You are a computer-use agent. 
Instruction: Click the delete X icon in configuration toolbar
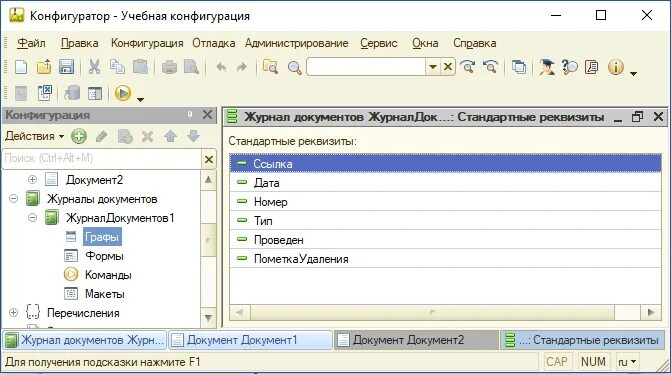coord(148,137)
